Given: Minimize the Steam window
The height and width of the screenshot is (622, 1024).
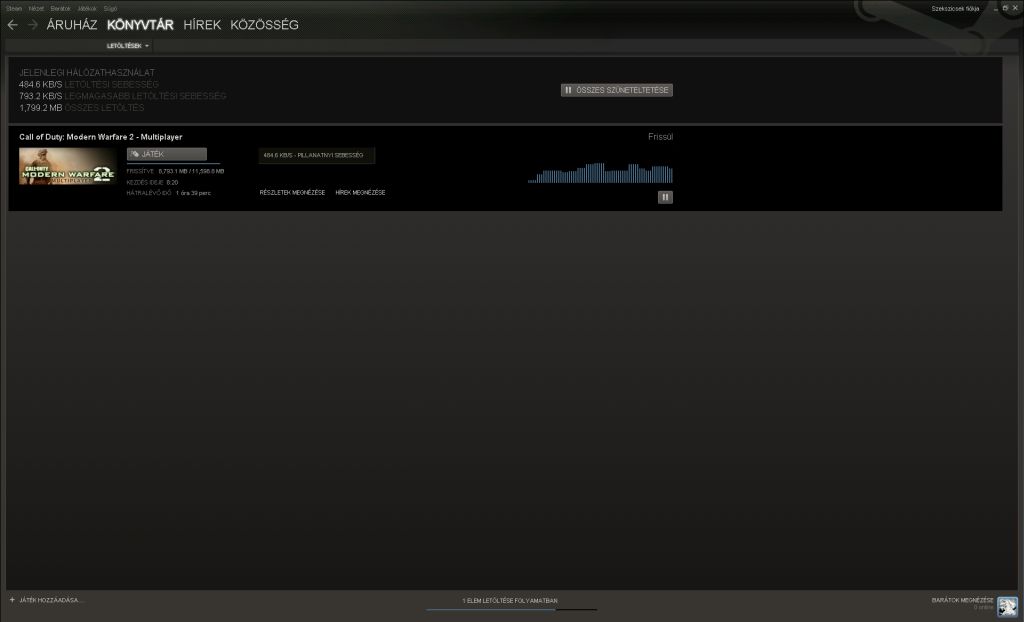Looking at the screenshot, I should 995,8.
